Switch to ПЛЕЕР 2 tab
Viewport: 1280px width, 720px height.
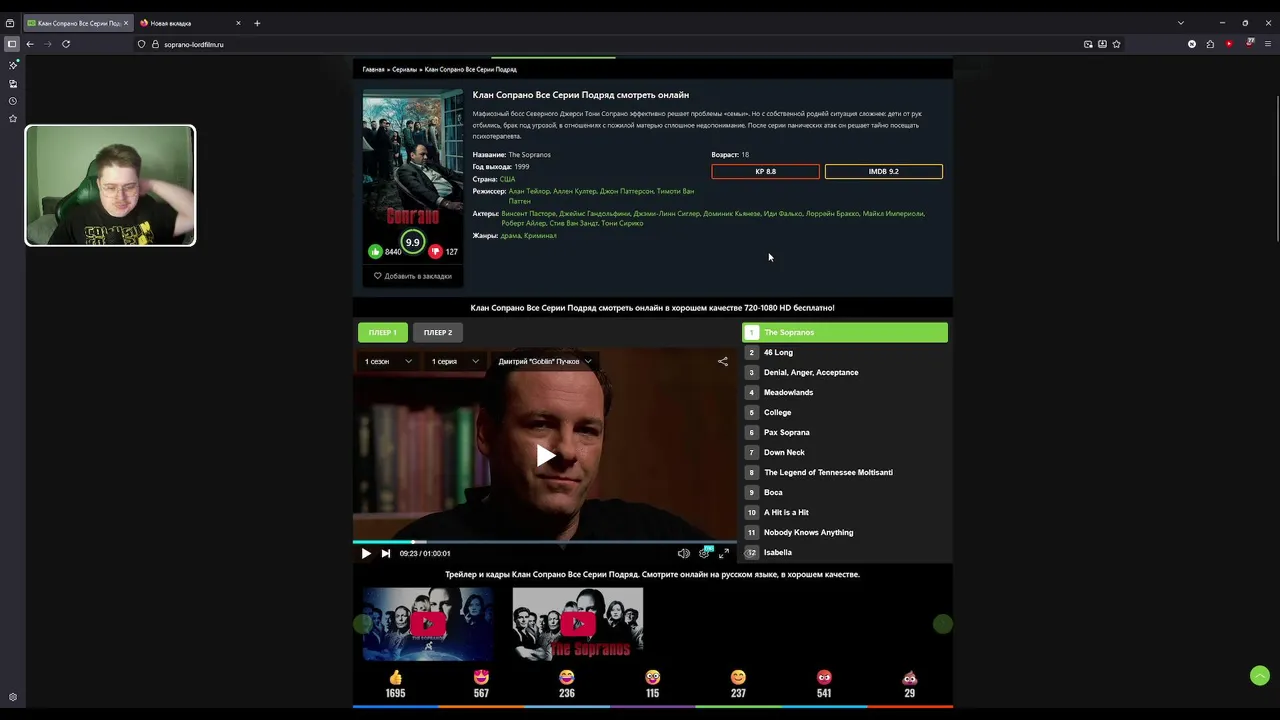438,332
